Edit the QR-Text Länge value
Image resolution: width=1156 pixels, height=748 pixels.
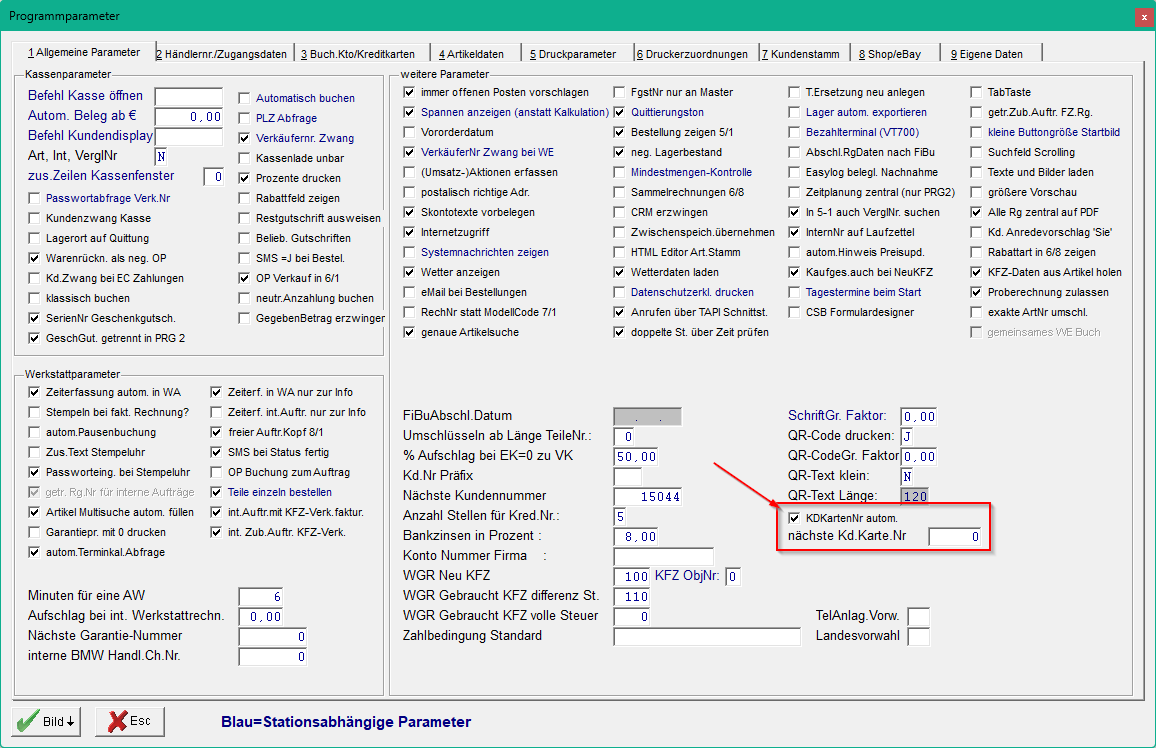[x=915, y=496]
